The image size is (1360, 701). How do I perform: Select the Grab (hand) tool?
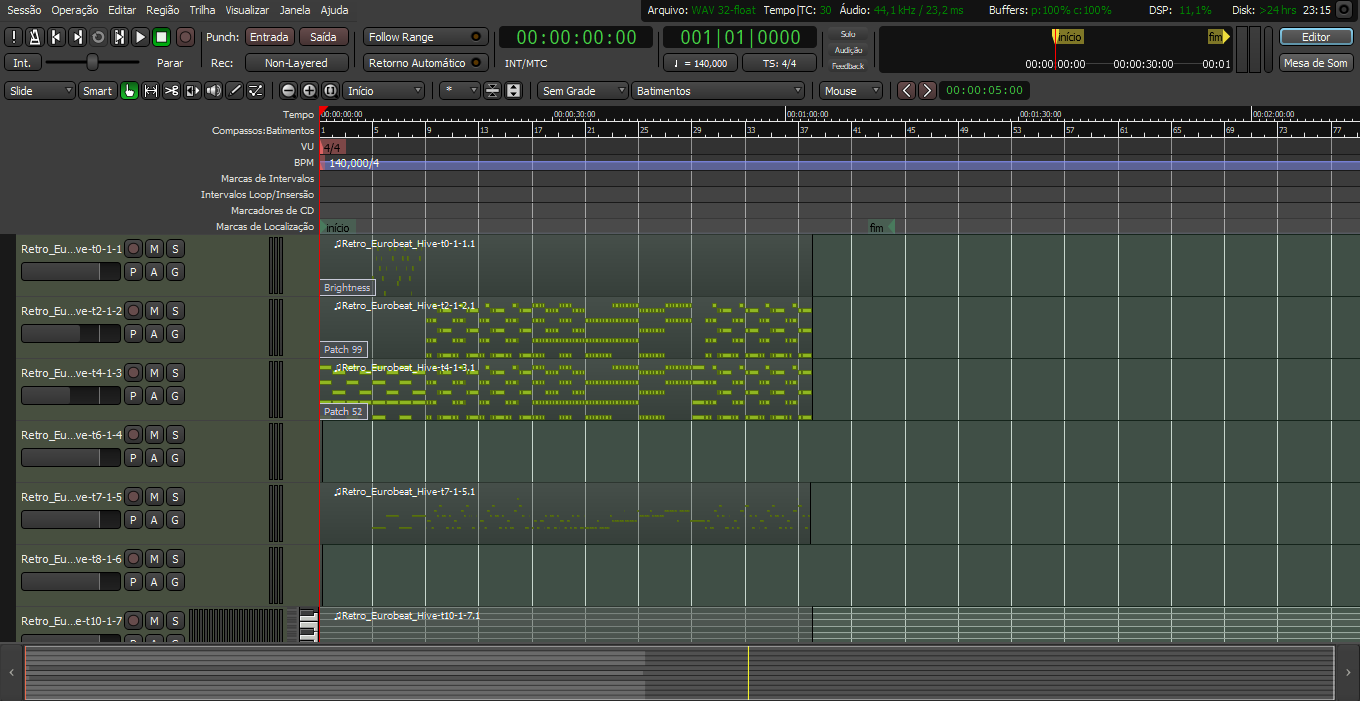click(129, 90)
